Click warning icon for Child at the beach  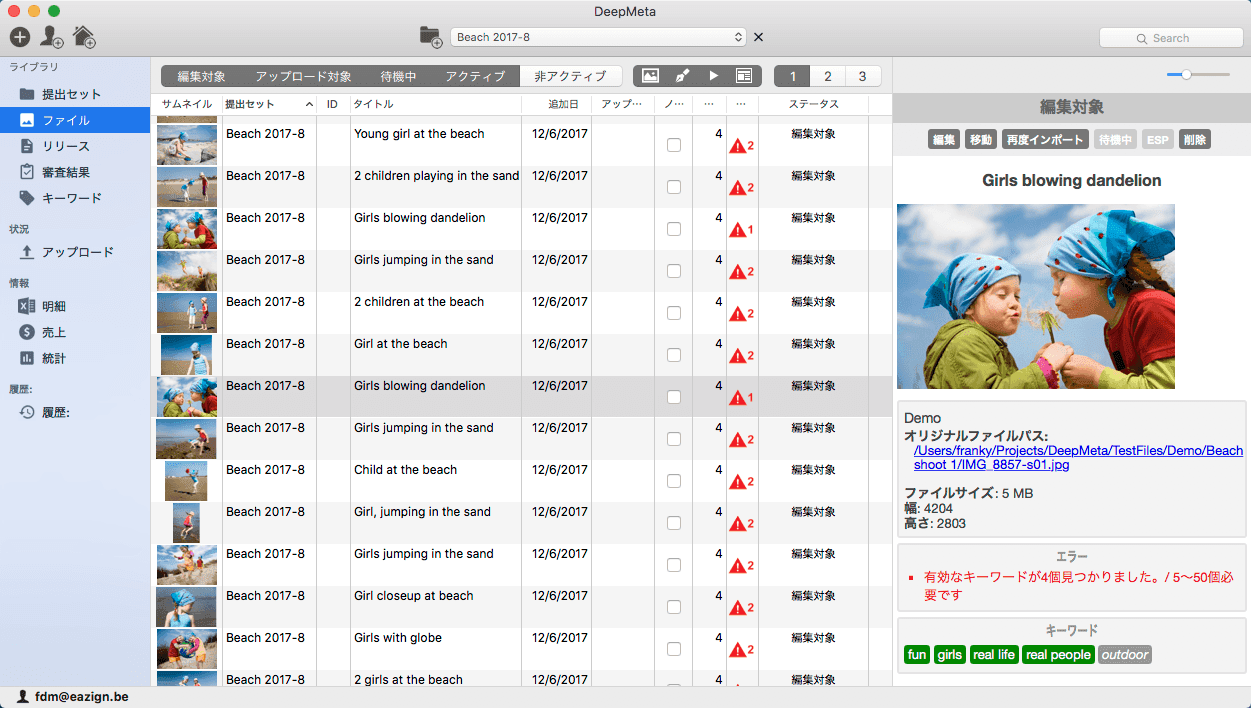[x=737, y=482]
